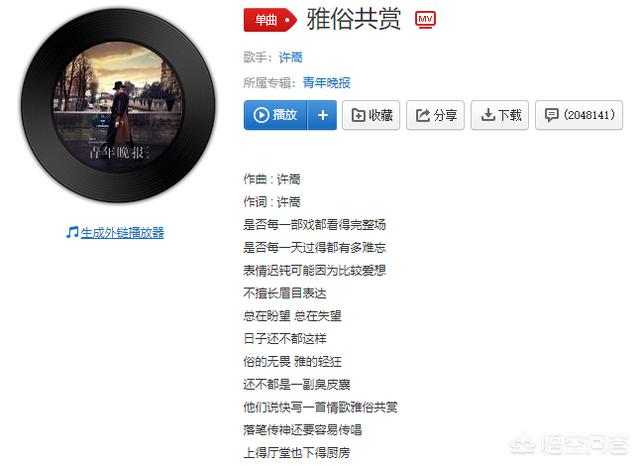Viewport: 640px width, 466px height.
Task: Click the speech bubble comment icon
Action: (551, 115)
